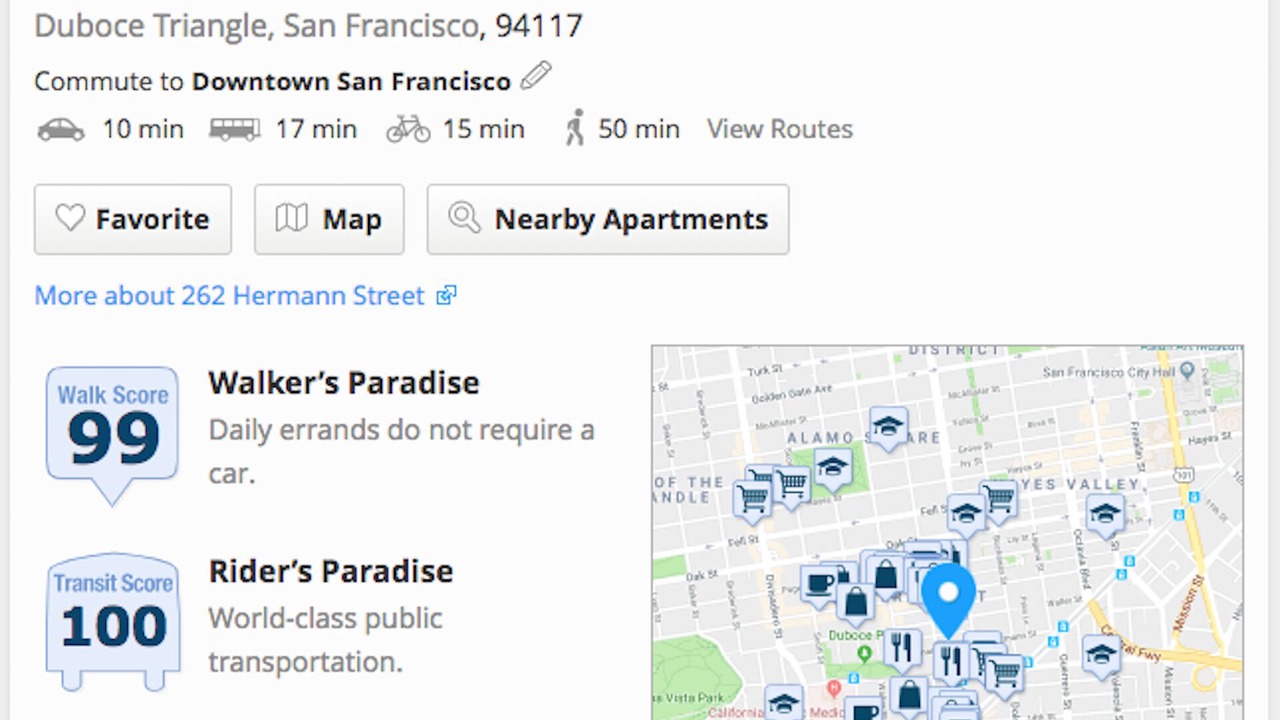Click the school marker near Central Fwy
1280x720 pixels.
click(1100, 654)
